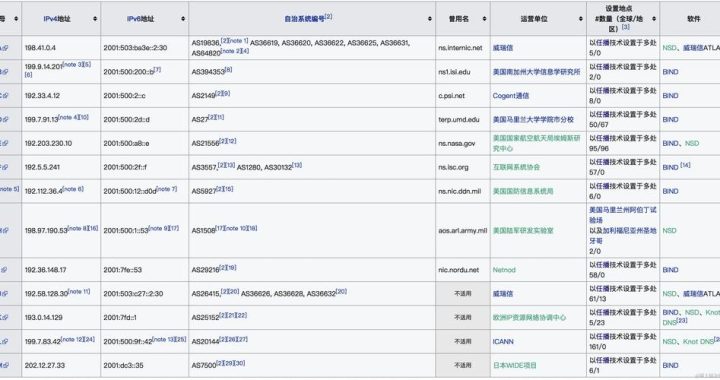
Task: Open external link icon in 202.12.27.33 row
Action: pyautogui.click(x=5, y=365)
